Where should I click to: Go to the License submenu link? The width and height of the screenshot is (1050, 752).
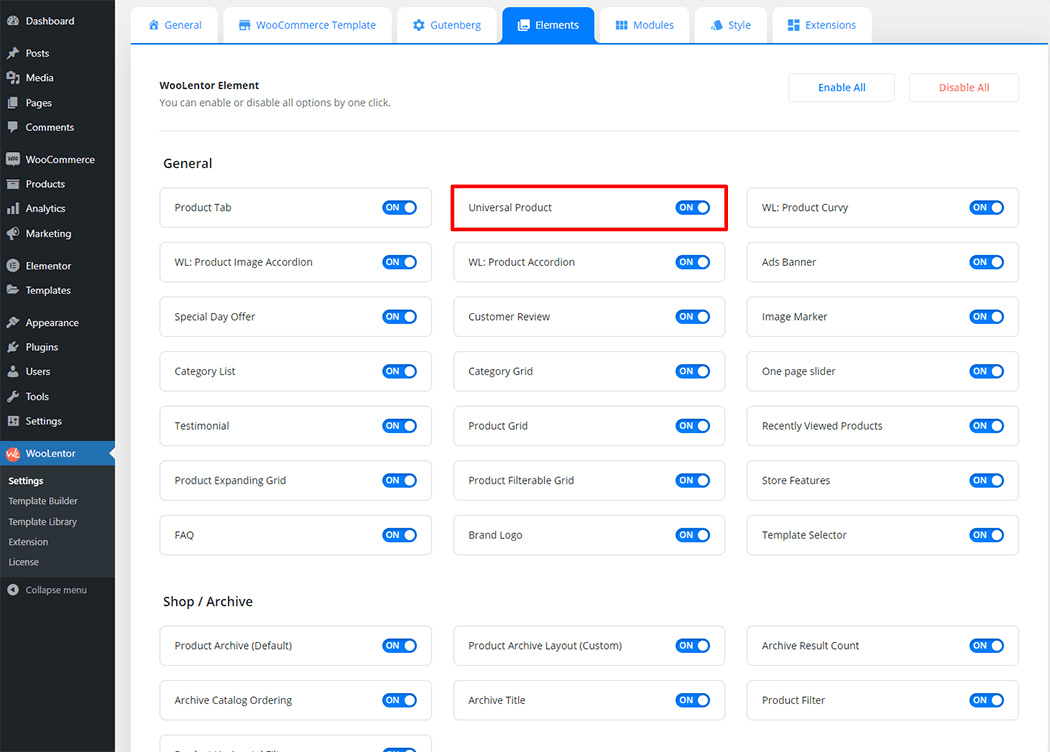click(23, 562)
